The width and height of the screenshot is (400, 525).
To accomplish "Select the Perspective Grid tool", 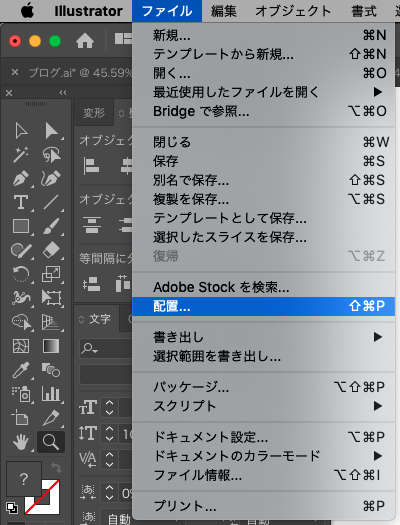I will coord(51,322).
